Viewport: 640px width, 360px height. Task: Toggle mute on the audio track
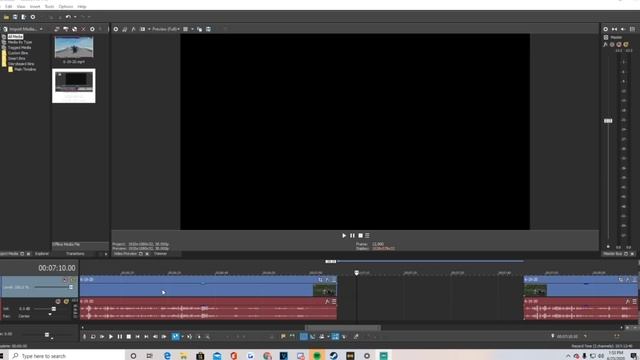point(58,302)
